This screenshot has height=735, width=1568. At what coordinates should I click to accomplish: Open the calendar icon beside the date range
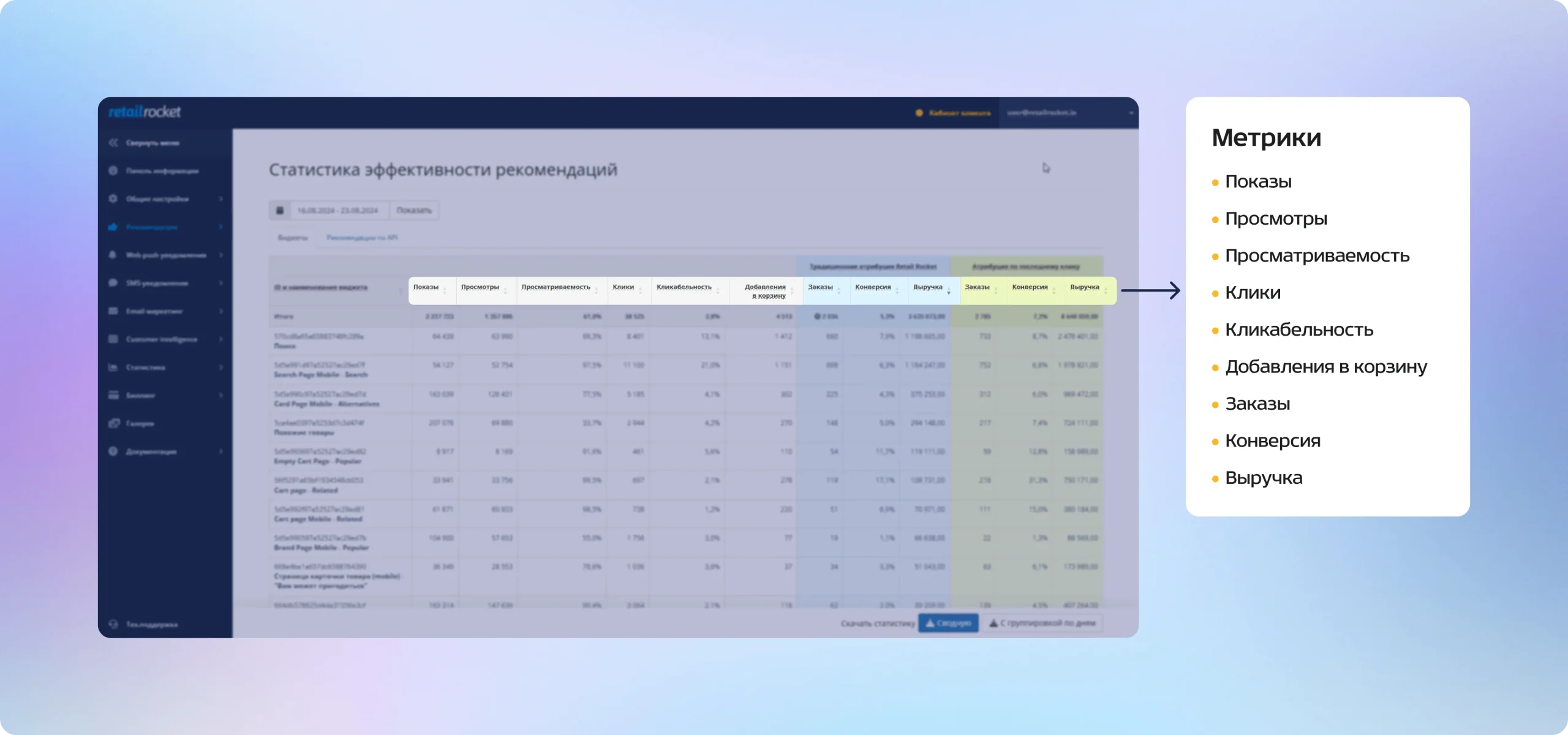pos(280,210)
